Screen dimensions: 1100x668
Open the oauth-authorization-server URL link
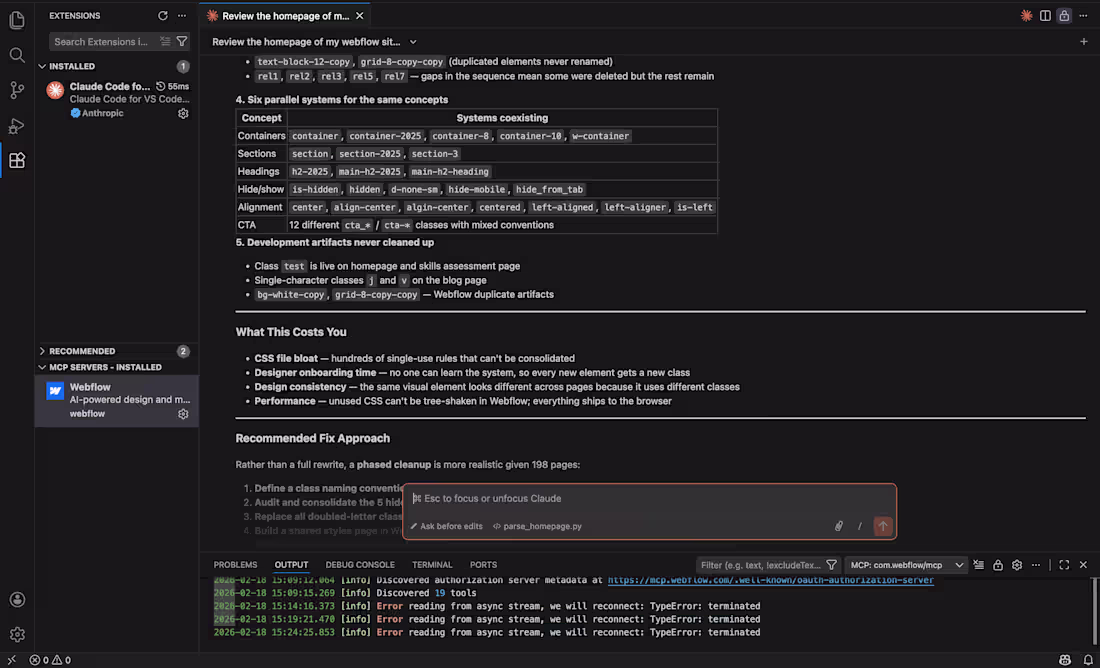[770, 580]
